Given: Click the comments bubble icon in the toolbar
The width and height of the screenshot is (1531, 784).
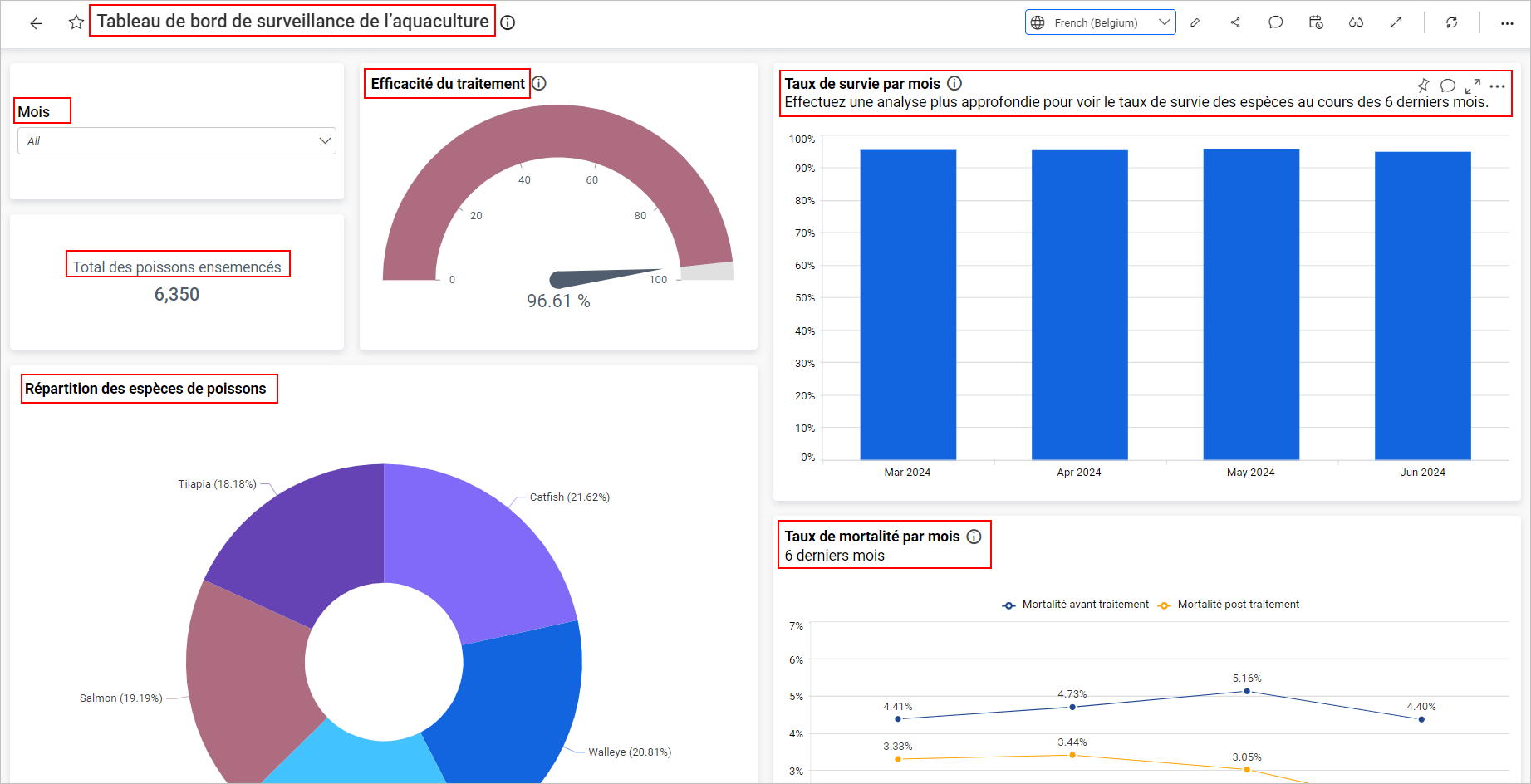Looking at the screenshot, I should tap(1275, 22).
